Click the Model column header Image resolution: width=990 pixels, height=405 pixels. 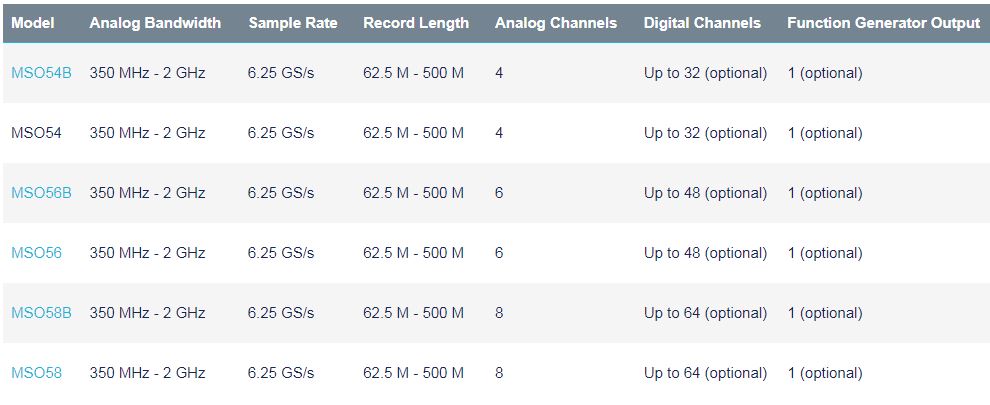tap(33, 23)
